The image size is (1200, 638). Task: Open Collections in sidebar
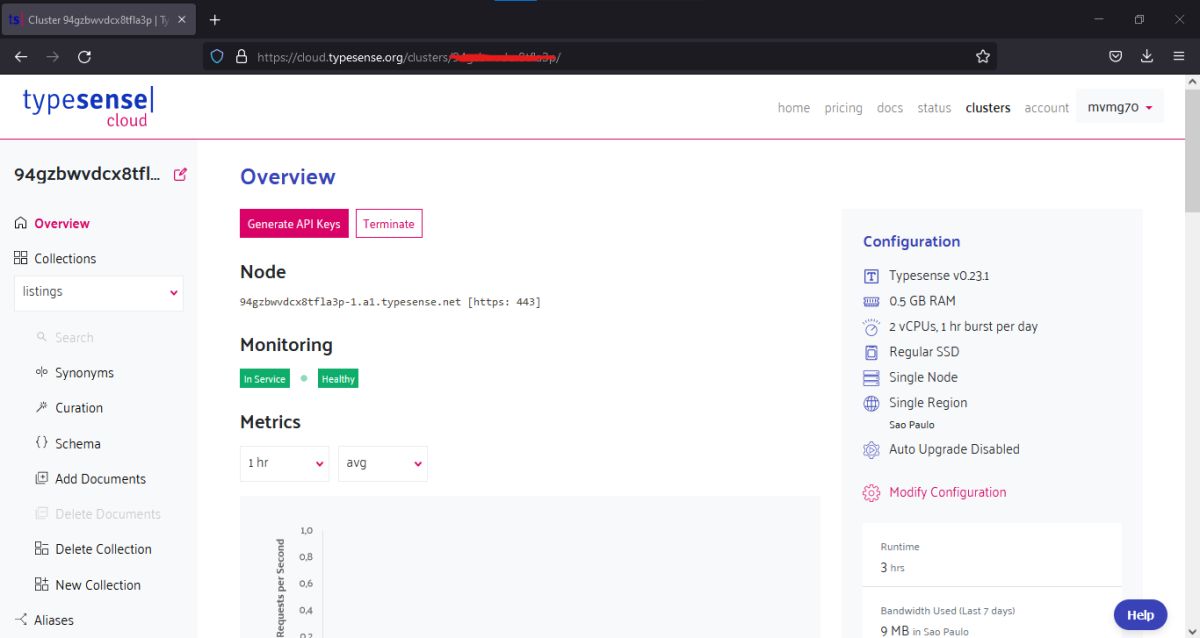pyautogui.click(x=65, y=258)
